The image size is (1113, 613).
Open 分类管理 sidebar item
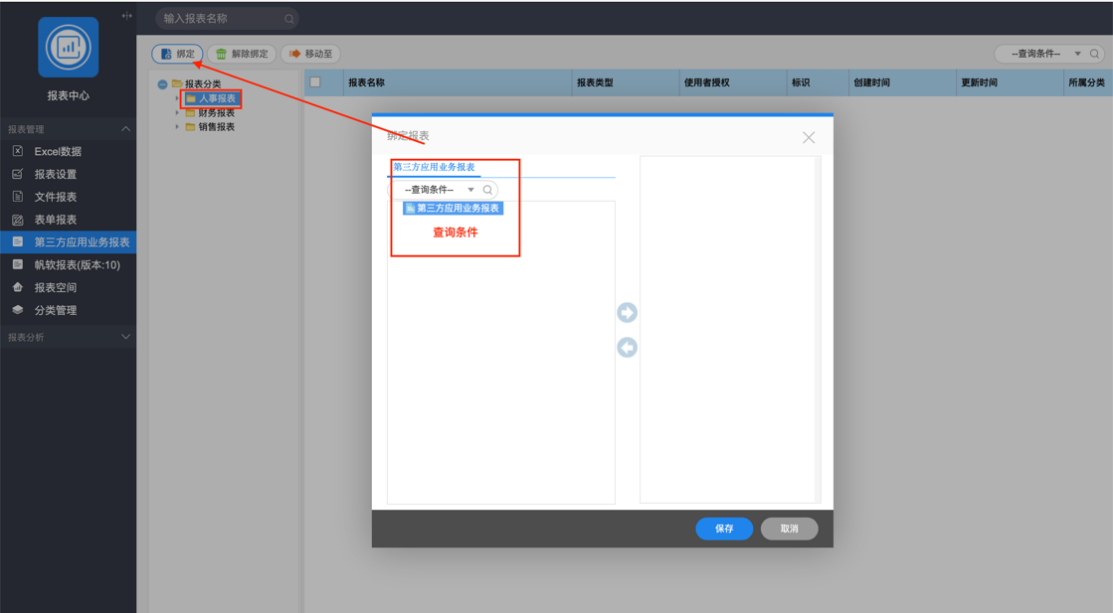coord(55,310)
